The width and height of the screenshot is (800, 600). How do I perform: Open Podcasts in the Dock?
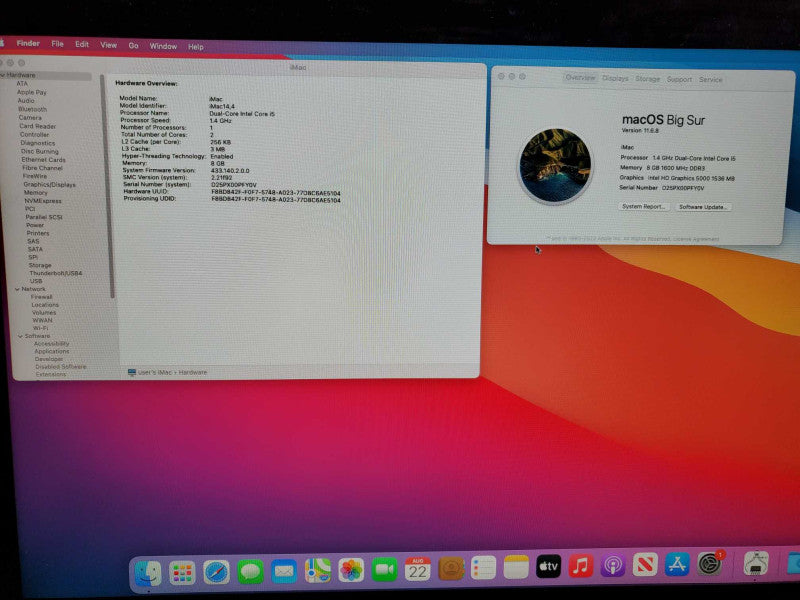point(613,566)
